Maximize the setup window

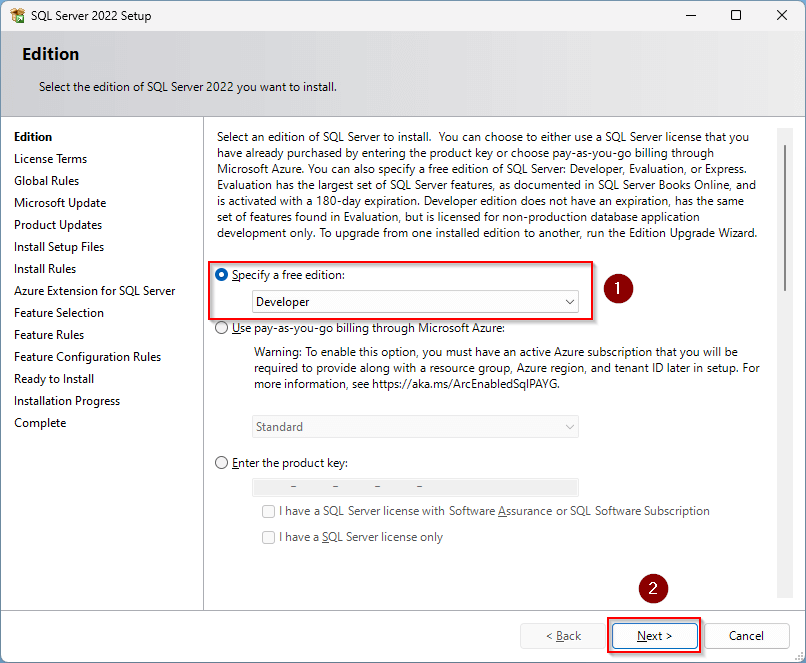736,16
